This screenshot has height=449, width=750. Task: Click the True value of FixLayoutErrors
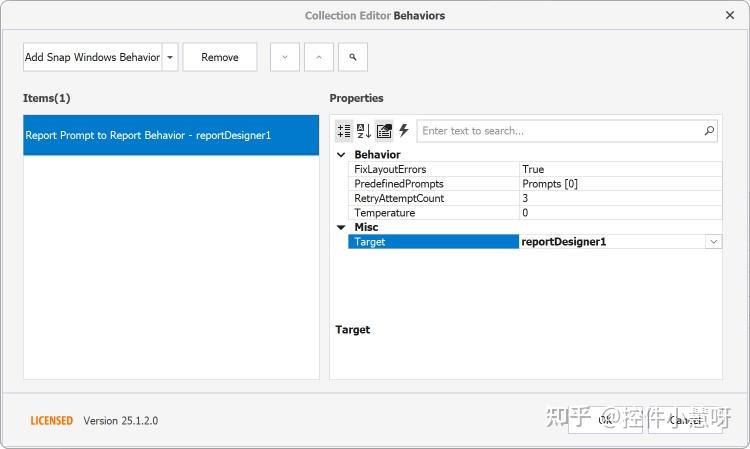pos(620,169)
